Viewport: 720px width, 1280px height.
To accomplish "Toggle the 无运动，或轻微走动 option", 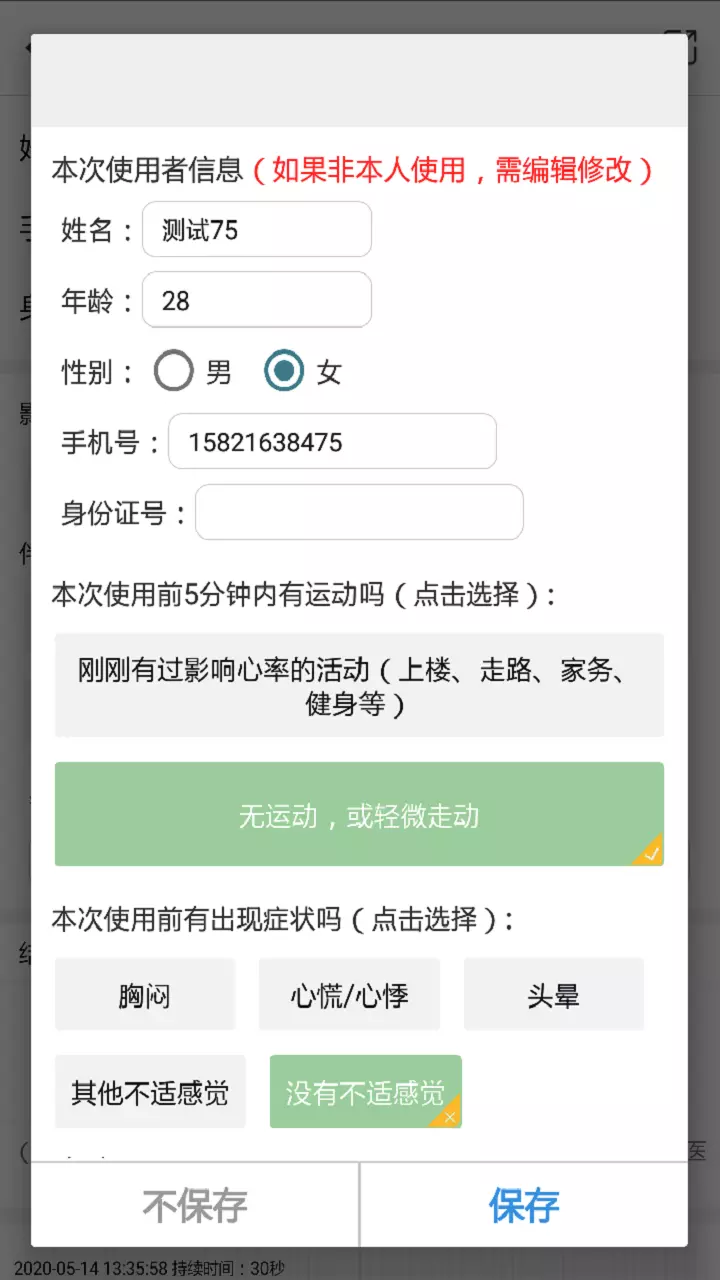I will (359, 814).
